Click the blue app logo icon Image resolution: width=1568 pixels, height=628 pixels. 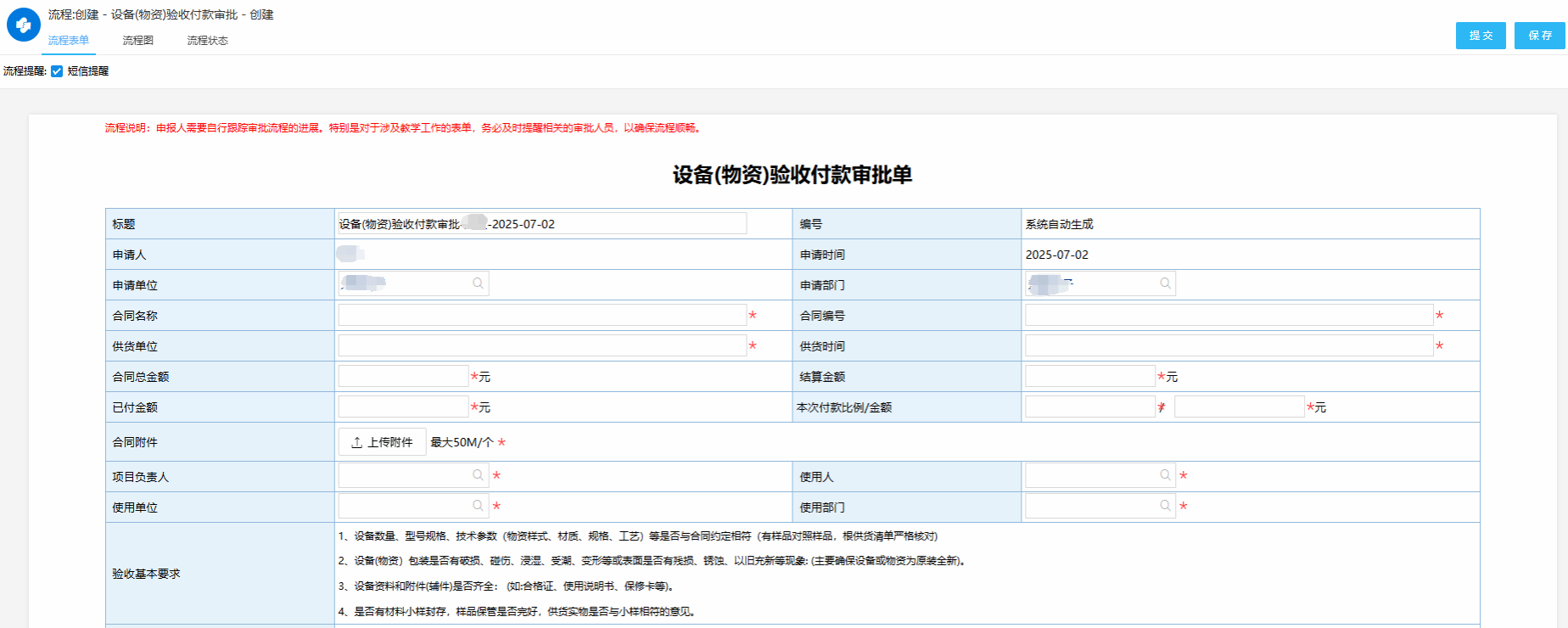coord(23,25)
